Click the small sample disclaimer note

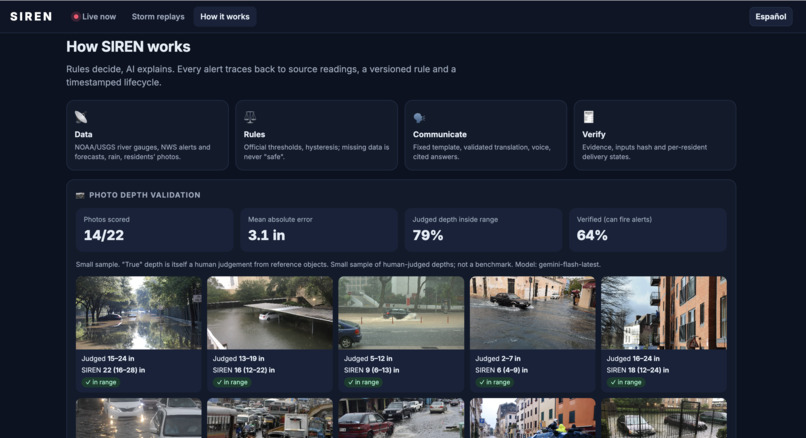pyautogui.click(x=338, y=265)
